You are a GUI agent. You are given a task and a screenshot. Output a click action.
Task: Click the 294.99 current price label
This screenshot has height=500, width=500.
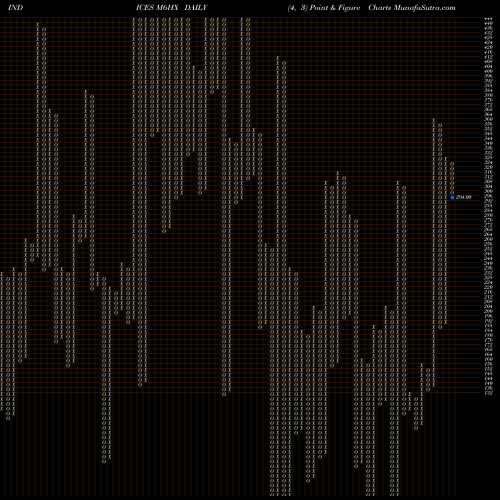pos(464,197)
